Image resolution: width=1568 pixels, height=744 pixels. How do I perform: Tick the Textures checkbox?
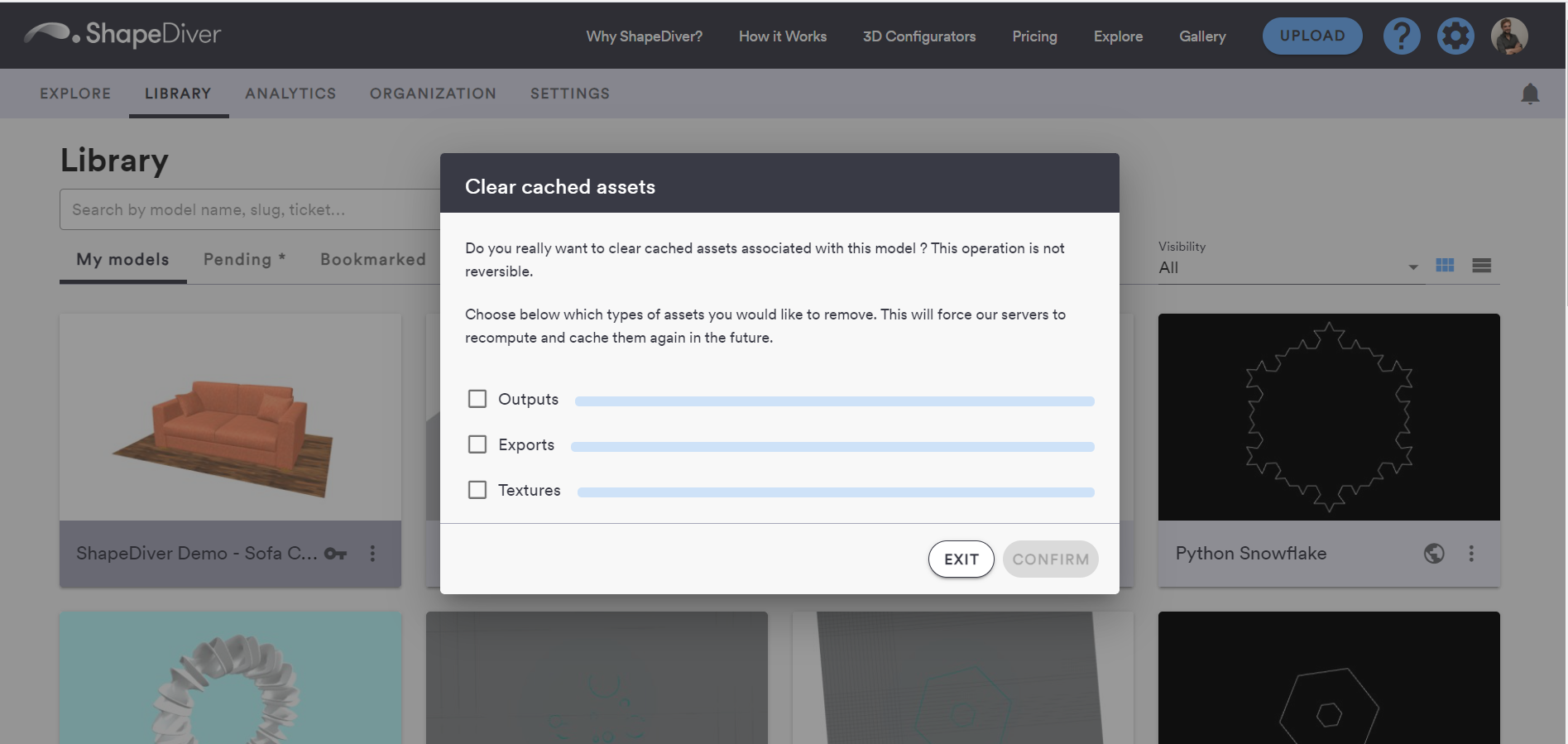coord(477,490)
